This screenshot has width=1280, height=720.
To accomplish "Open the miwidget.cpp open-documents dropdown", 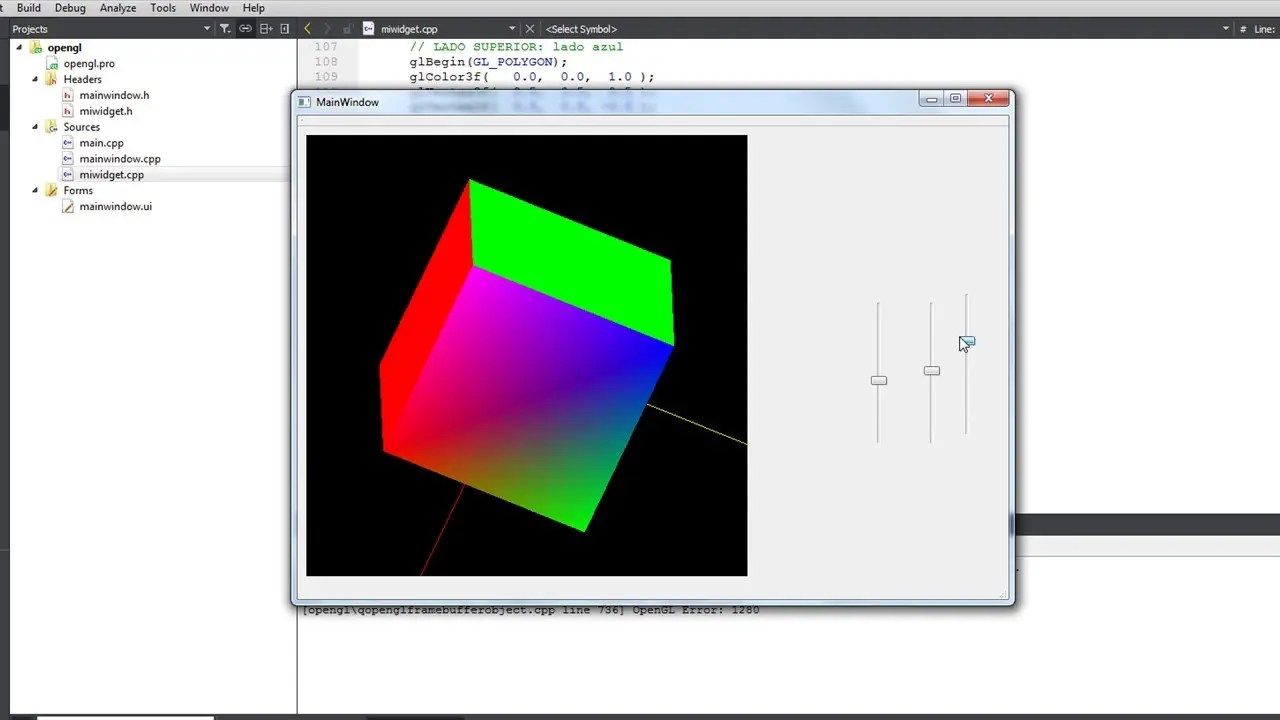I will [512, 29].
